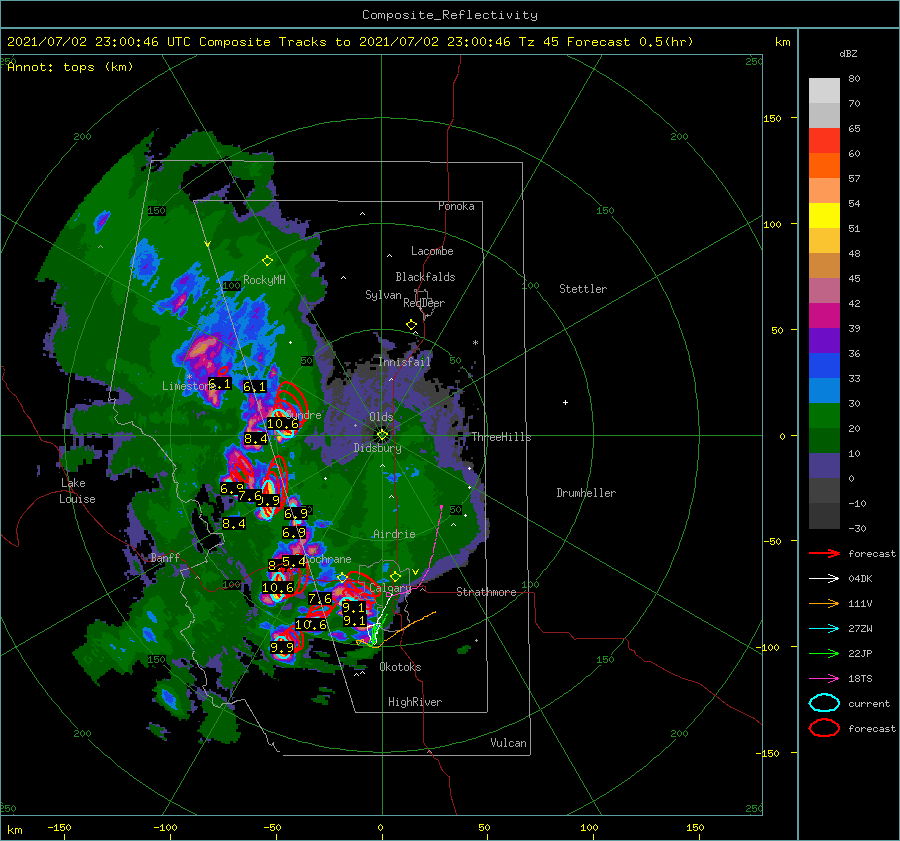Click the Composite_Reflectivity title
This screenshot has height=841, width=900.
(450, 15)
